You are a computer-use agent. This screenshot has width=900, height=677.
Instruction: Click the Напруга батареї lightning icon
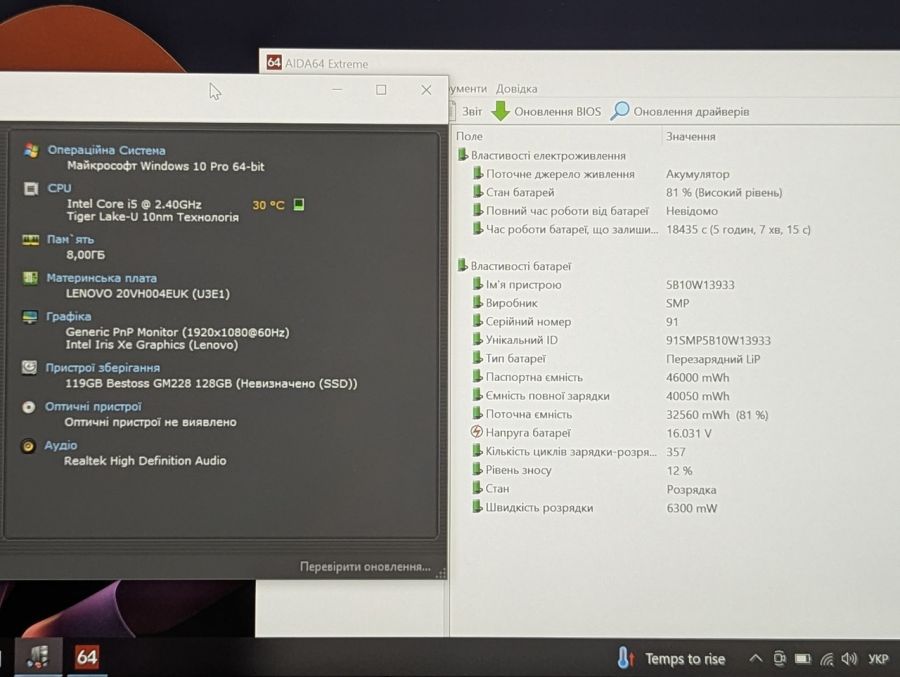pos(477,432)
